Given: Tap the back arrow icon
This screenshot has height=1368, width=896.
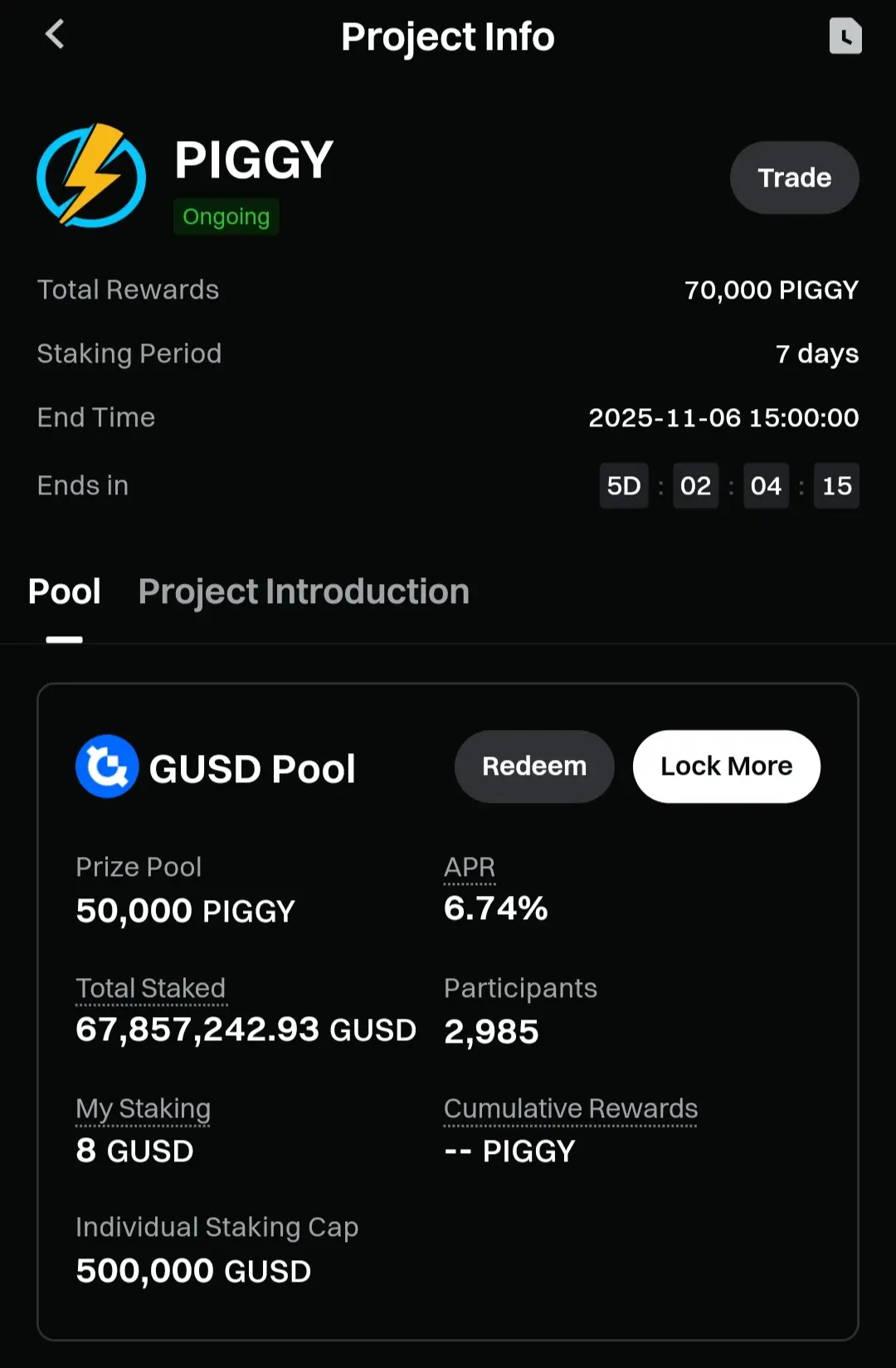Looking at the screenshot, I should click(x=55, y=35).
